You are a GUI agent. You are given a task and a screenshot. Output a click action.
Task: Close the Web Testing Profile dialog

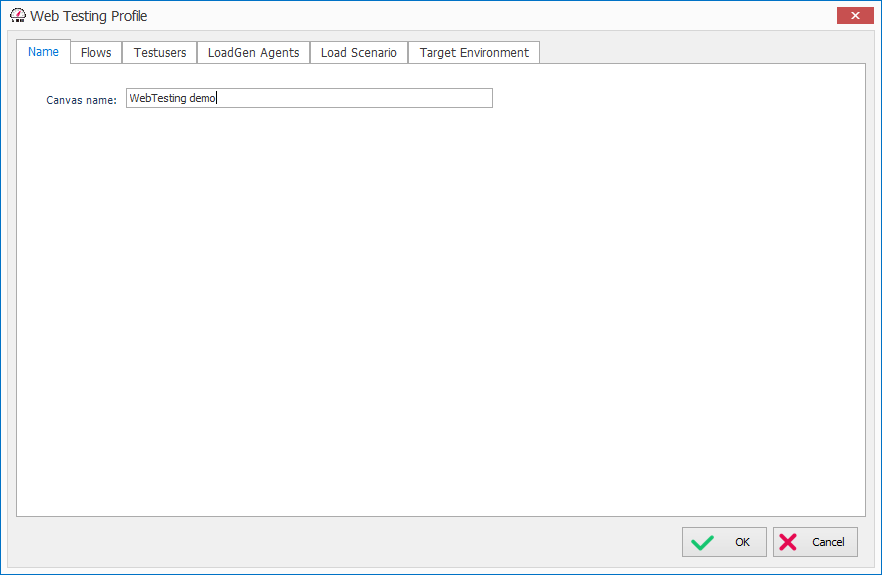tap(854, 16)
